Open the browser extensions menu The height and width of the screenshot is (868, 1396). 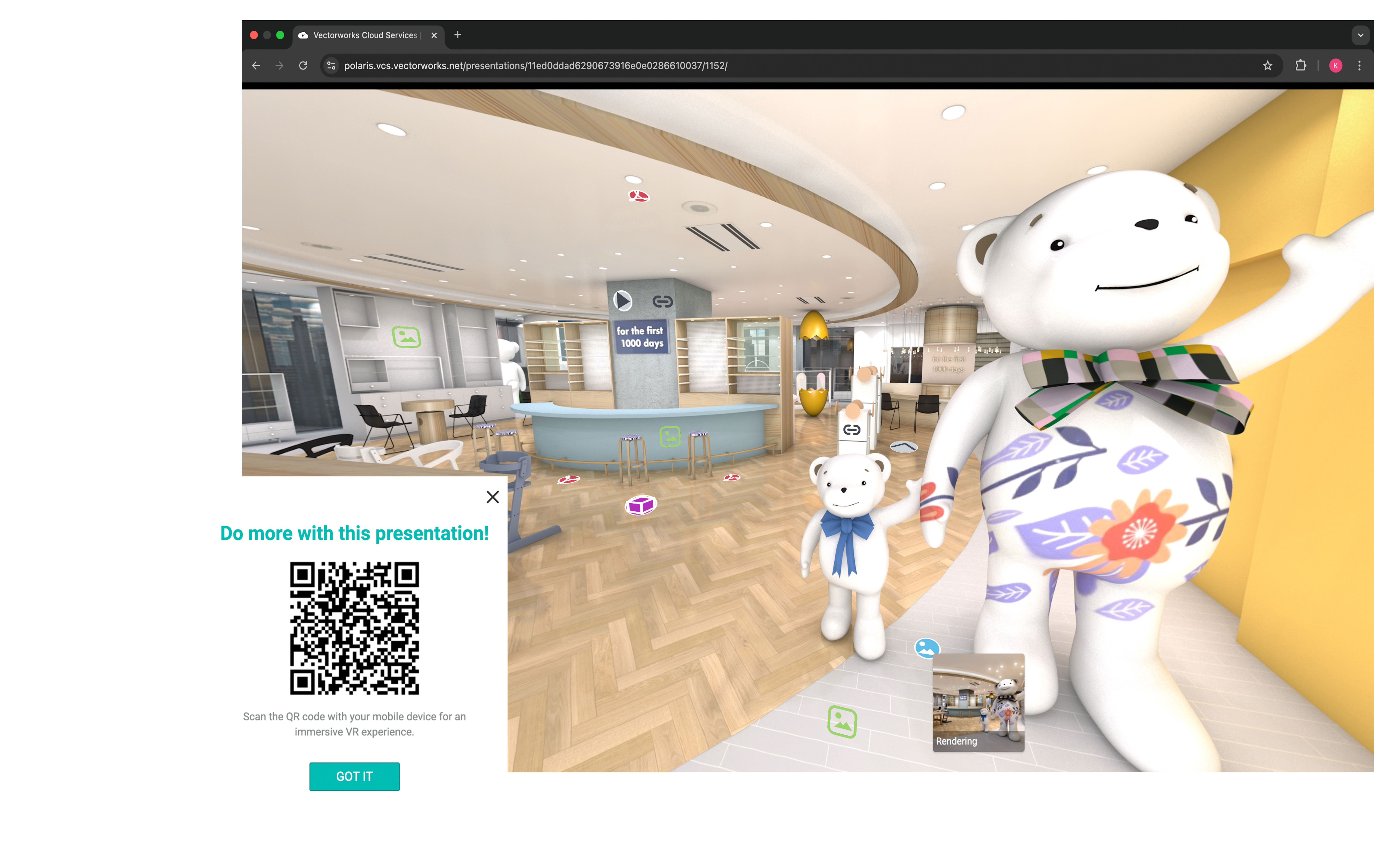(1301, 65)
